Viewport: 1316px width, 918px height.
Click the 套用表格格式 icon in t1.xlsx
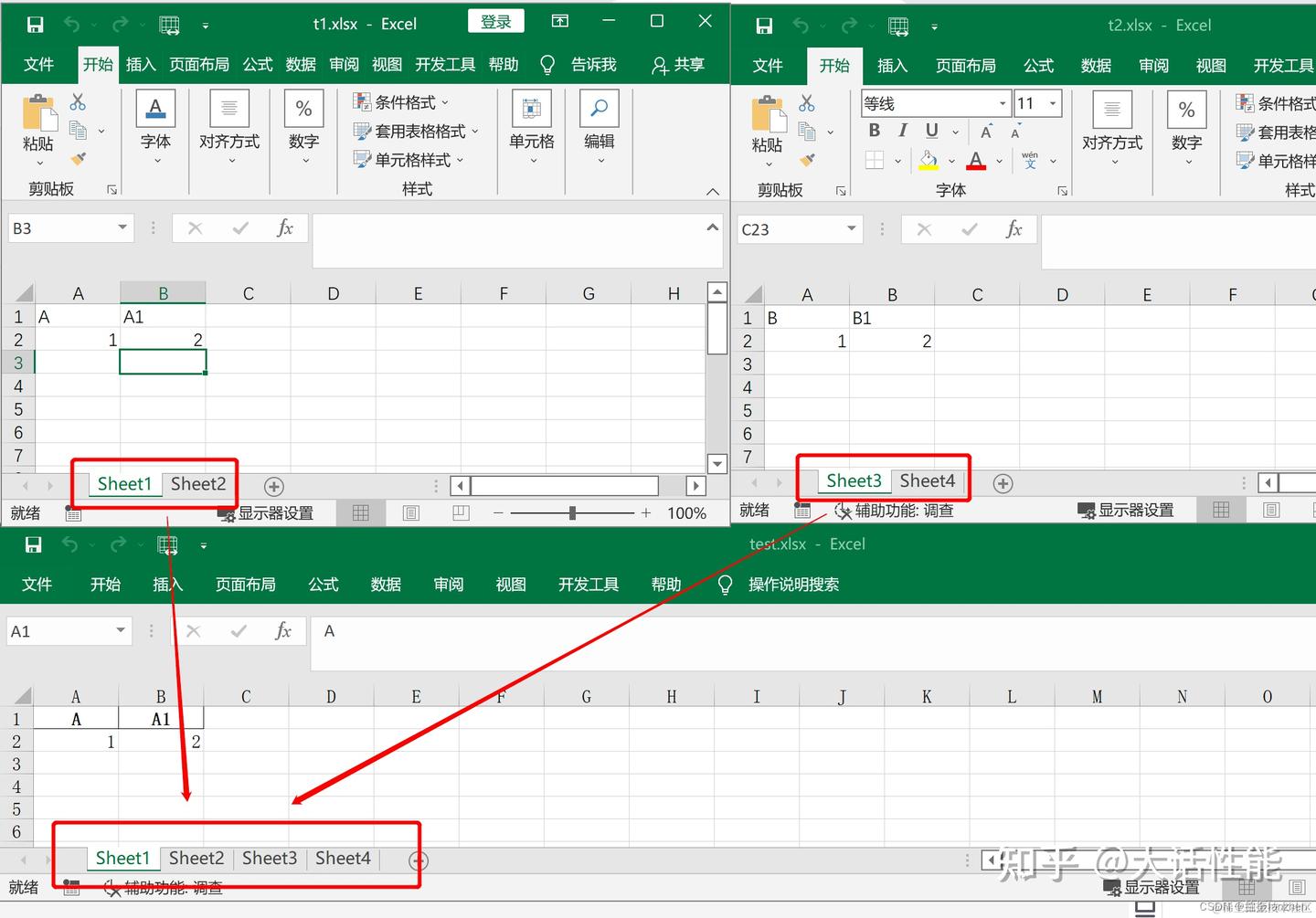tap(361, 131)
